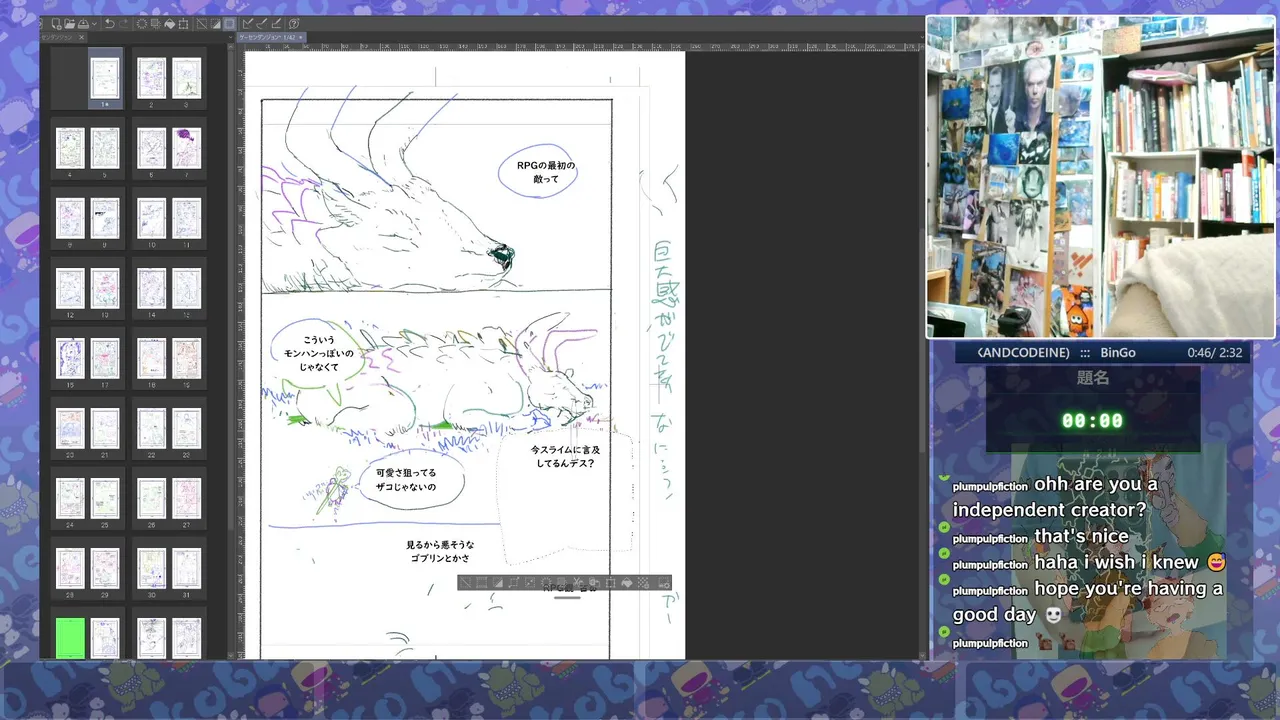Click the '可愛さ狙ってるザコじゃないの' balloon text
This screenshot has width=1280, height=720.
(x=405, y=479)
